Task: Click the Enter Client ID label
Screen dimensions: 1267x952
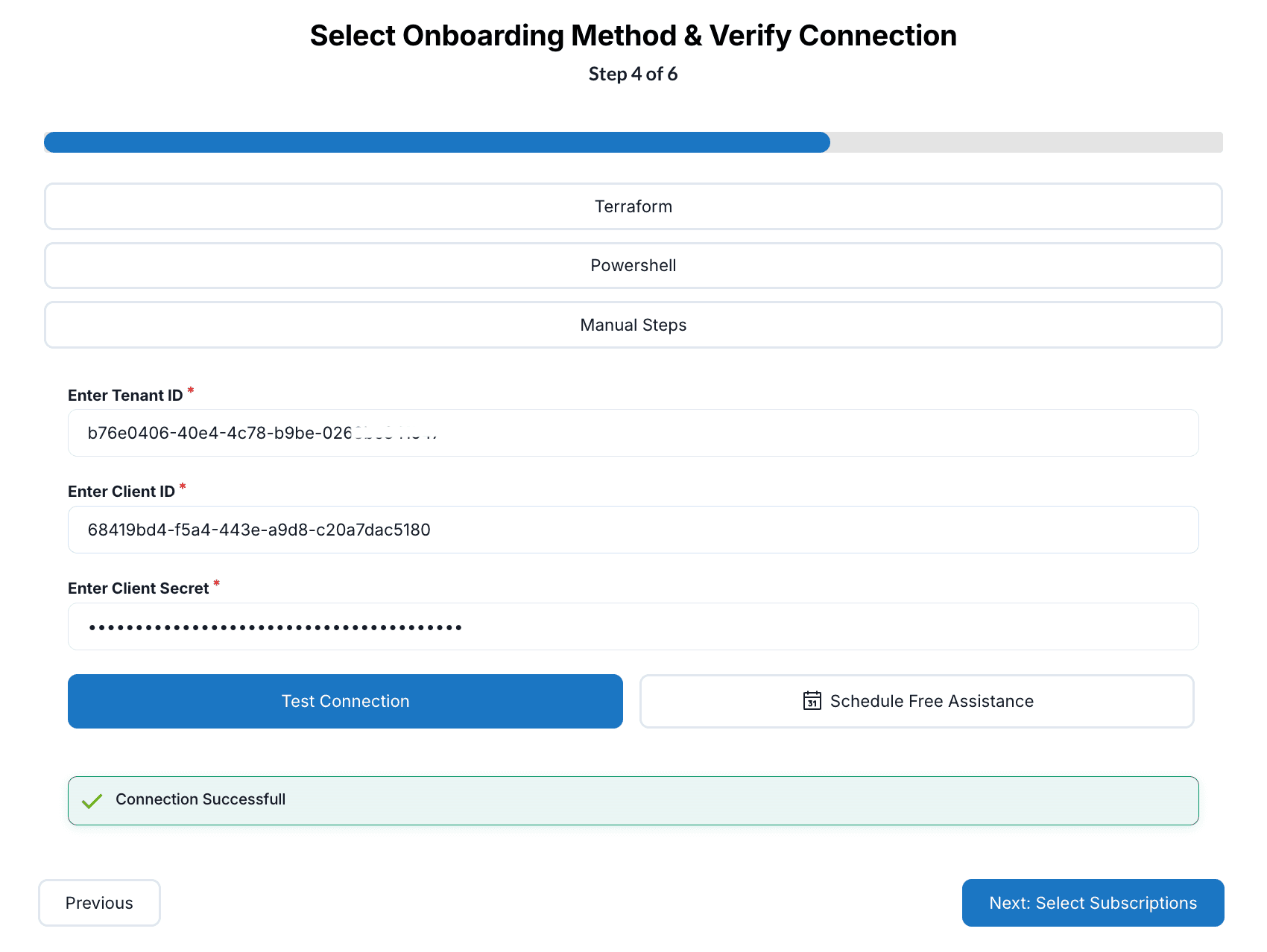Action: tap(121, 492)
